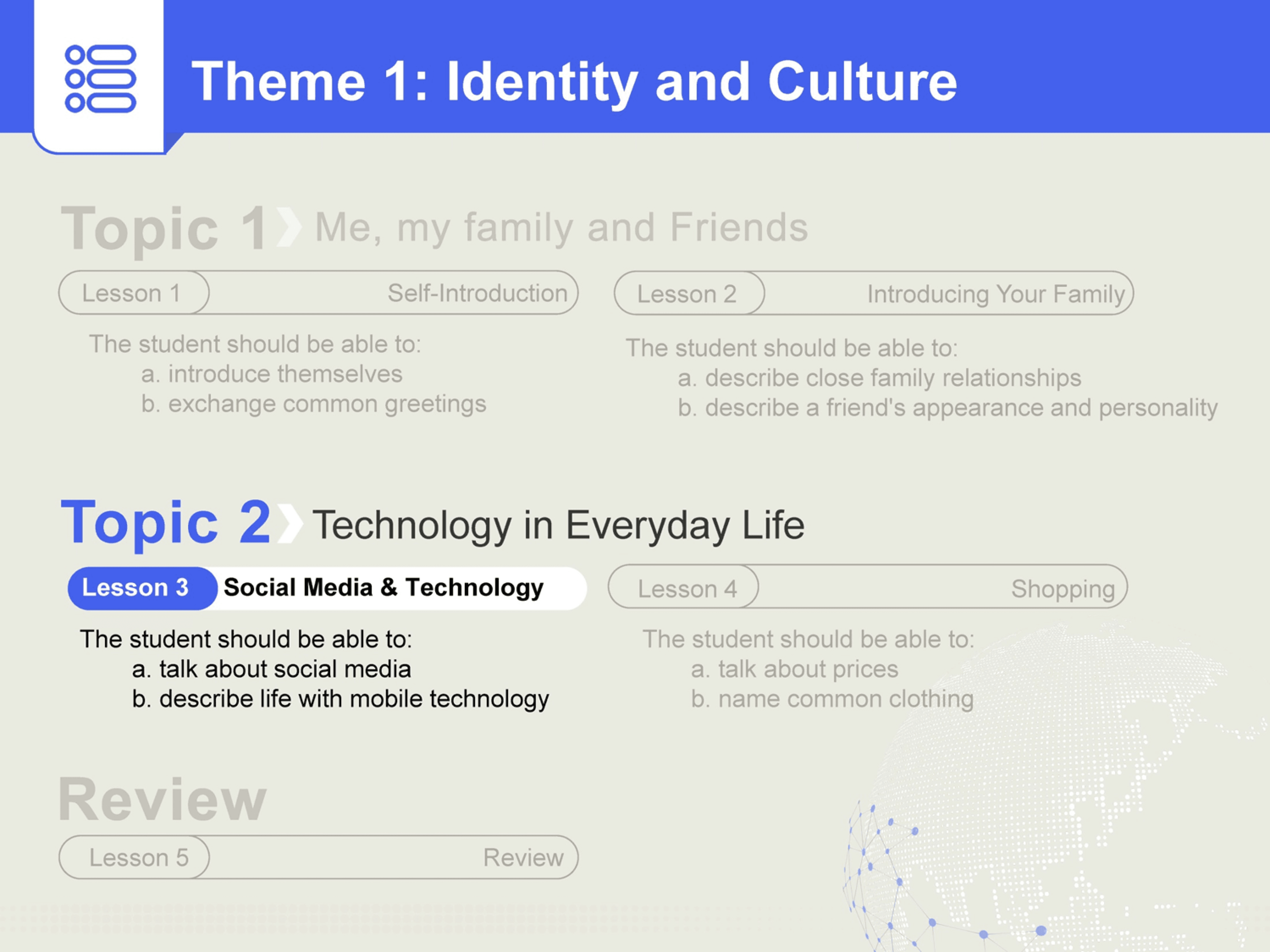Screen dimensions: 1270x952
Task: Click the chevron arrow after Topic 1
Action: [x=289, y=227]
